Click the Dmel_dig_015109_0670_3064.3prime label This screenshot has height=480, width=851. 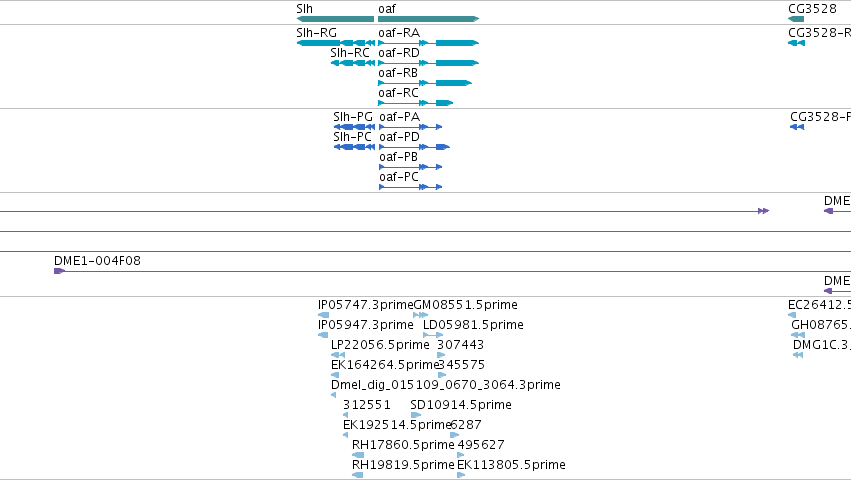[446, 384]
